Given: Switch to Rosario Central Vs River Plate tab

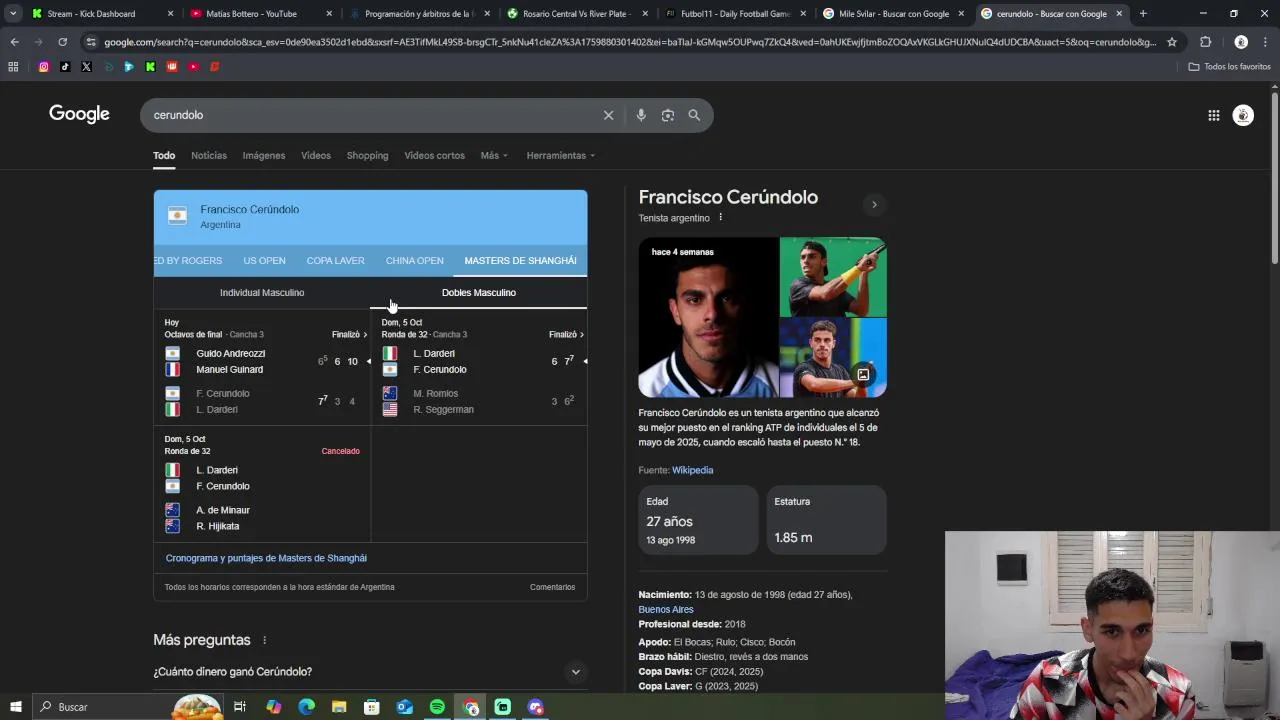Looking at the screenshot, I should (x=578, y=14).
